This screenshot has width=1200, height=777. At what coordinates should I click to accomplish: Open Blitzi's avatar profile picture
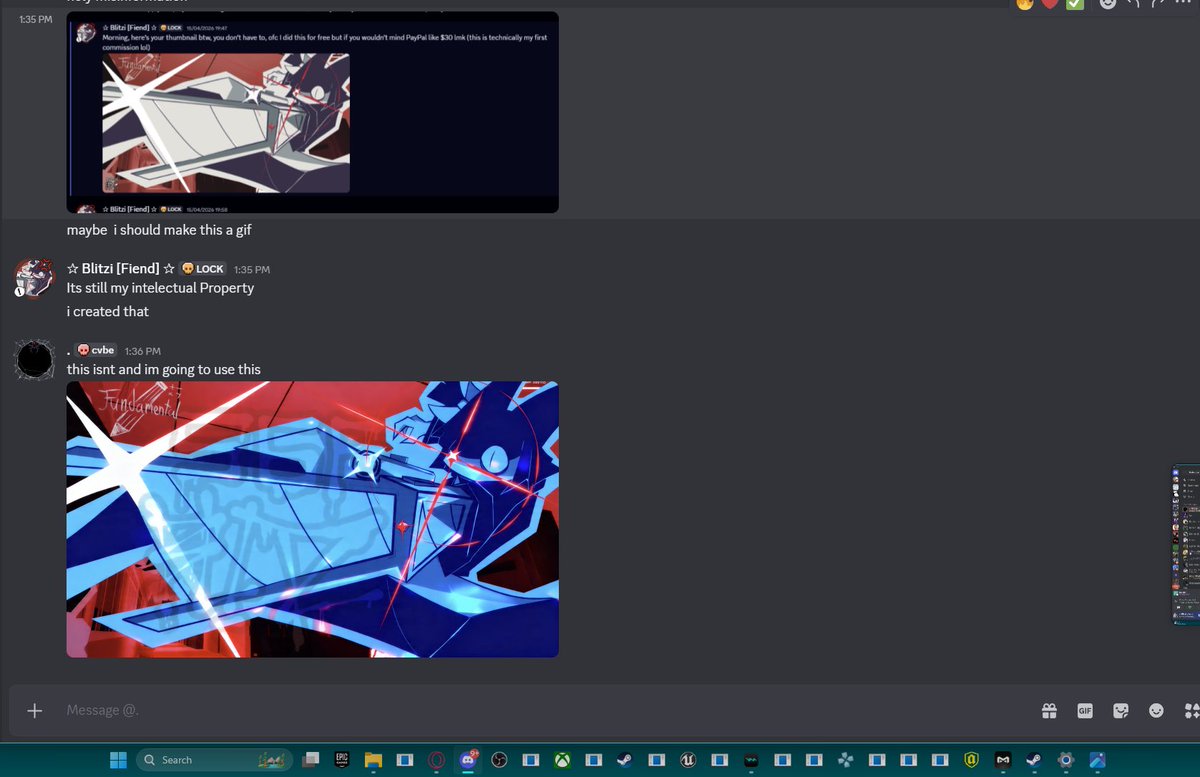click(34, 277)
